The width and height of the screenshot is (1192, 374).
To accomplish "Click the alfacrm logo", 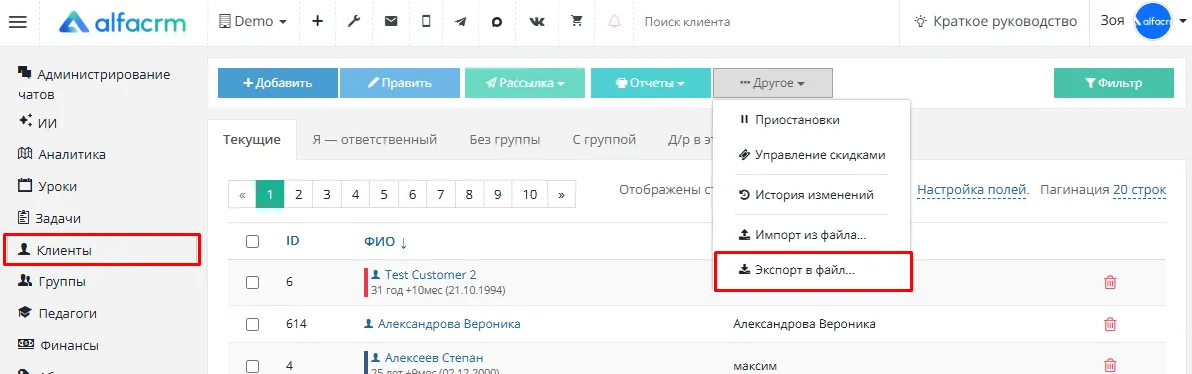I will 122,23.
